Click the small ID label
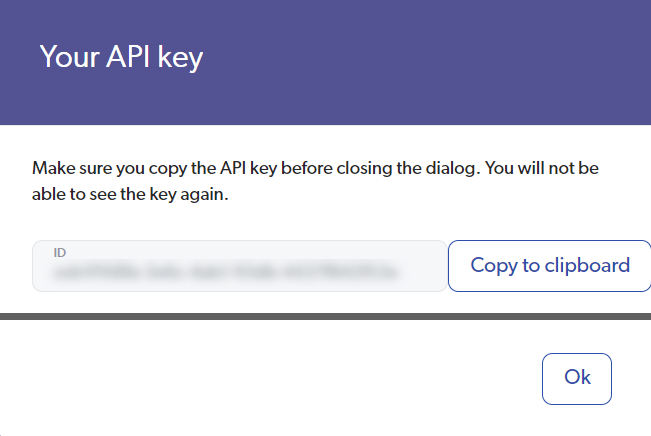 click(60, 253)
